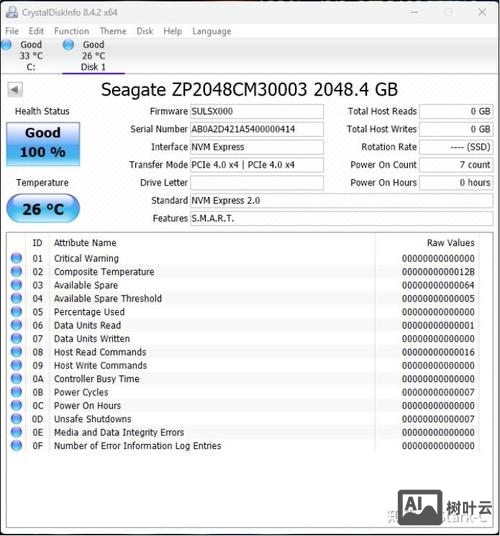Click the Rotation Rate value (SSD)
This screenshot has height=536, width=500.
(456, 147)
